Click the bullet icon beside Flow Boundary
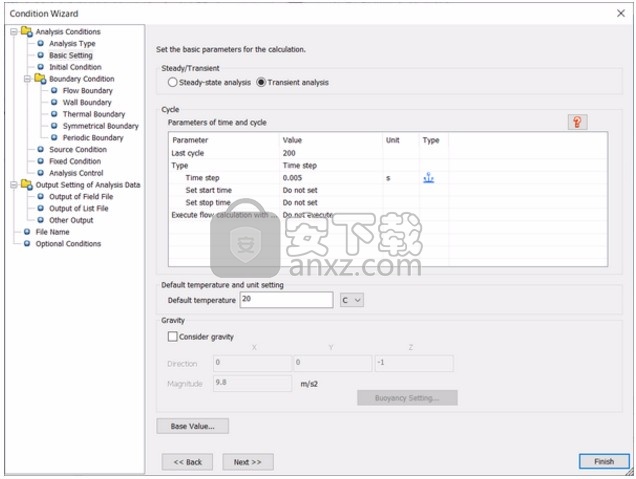This screenshot has height=479, width=636. click(54, 90)
